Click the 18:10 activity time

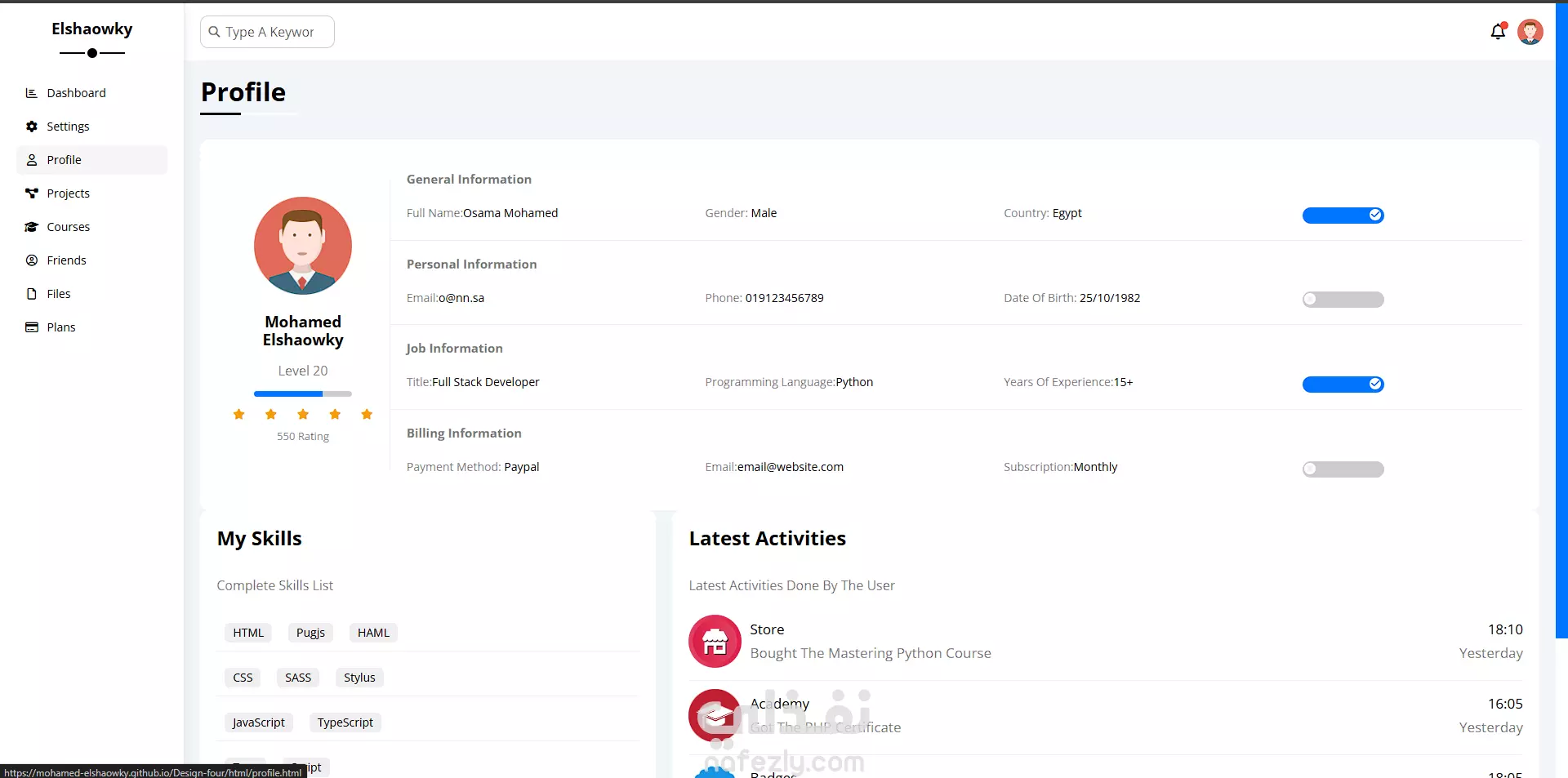(x=1505, y=629)
